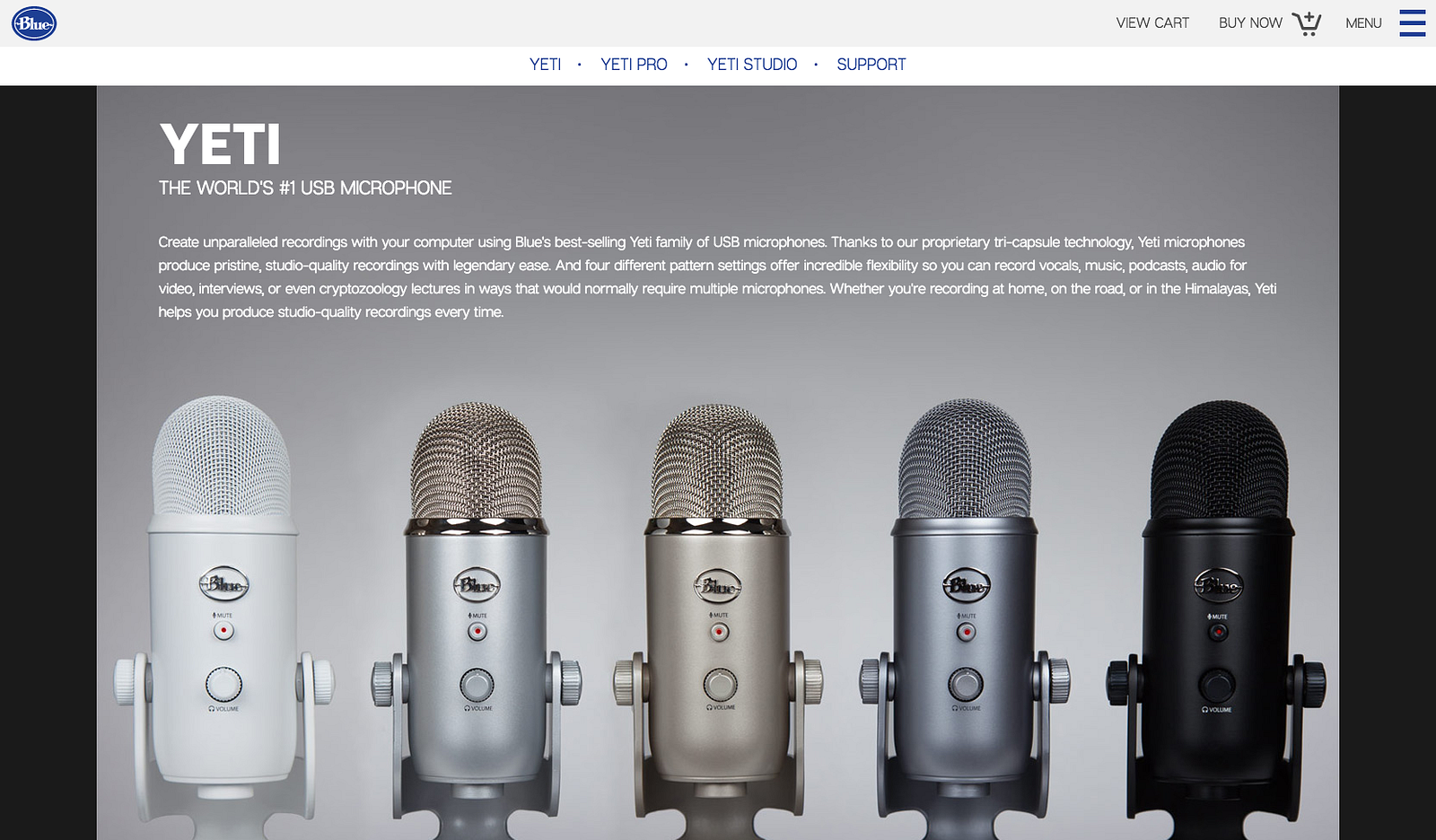The image size is (1436, 840).
Task: Click 'THE WORLD'S #1 USB MICROPHONE' subtitle
Action: point(305,188)
